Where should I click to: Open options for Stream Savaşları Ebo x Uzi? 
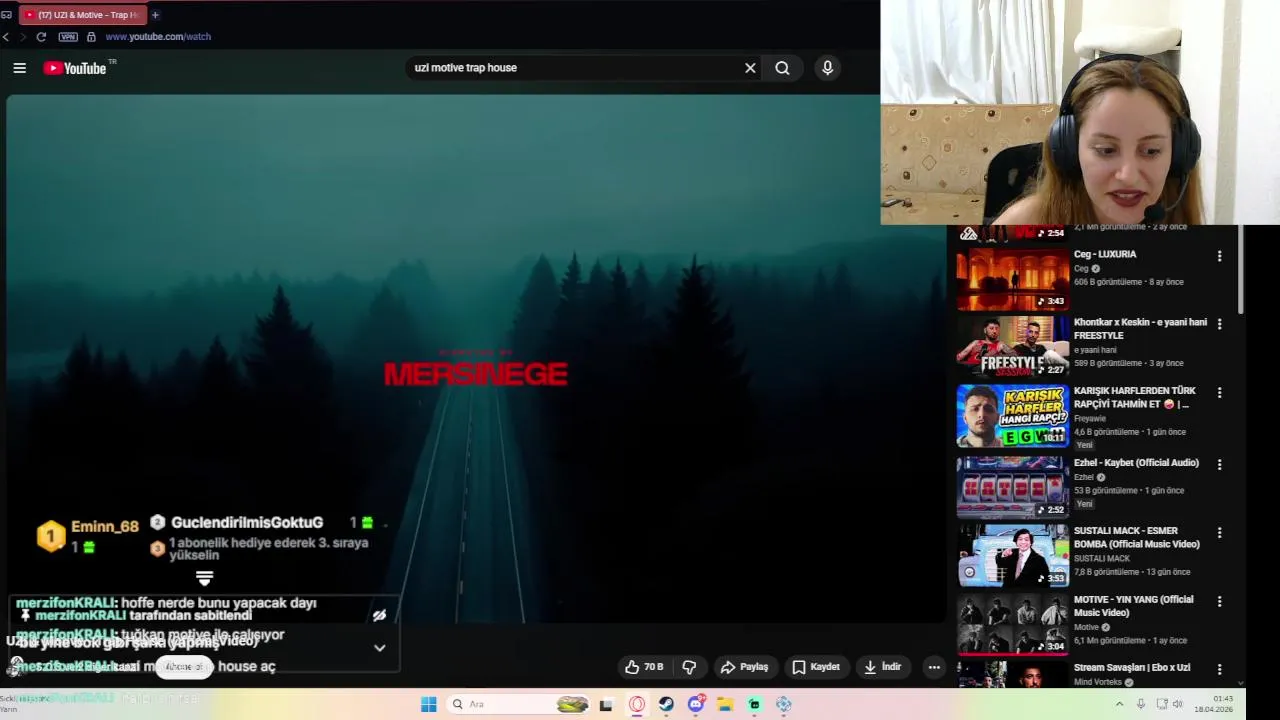pyautogui.click(x=1219, y=669)
